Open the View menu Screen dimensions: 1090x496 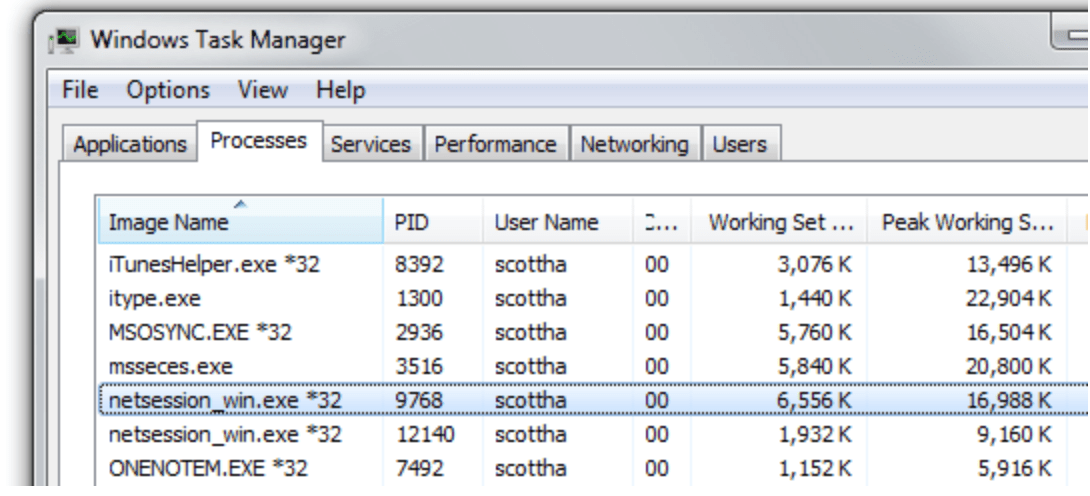tap(263, 90)
